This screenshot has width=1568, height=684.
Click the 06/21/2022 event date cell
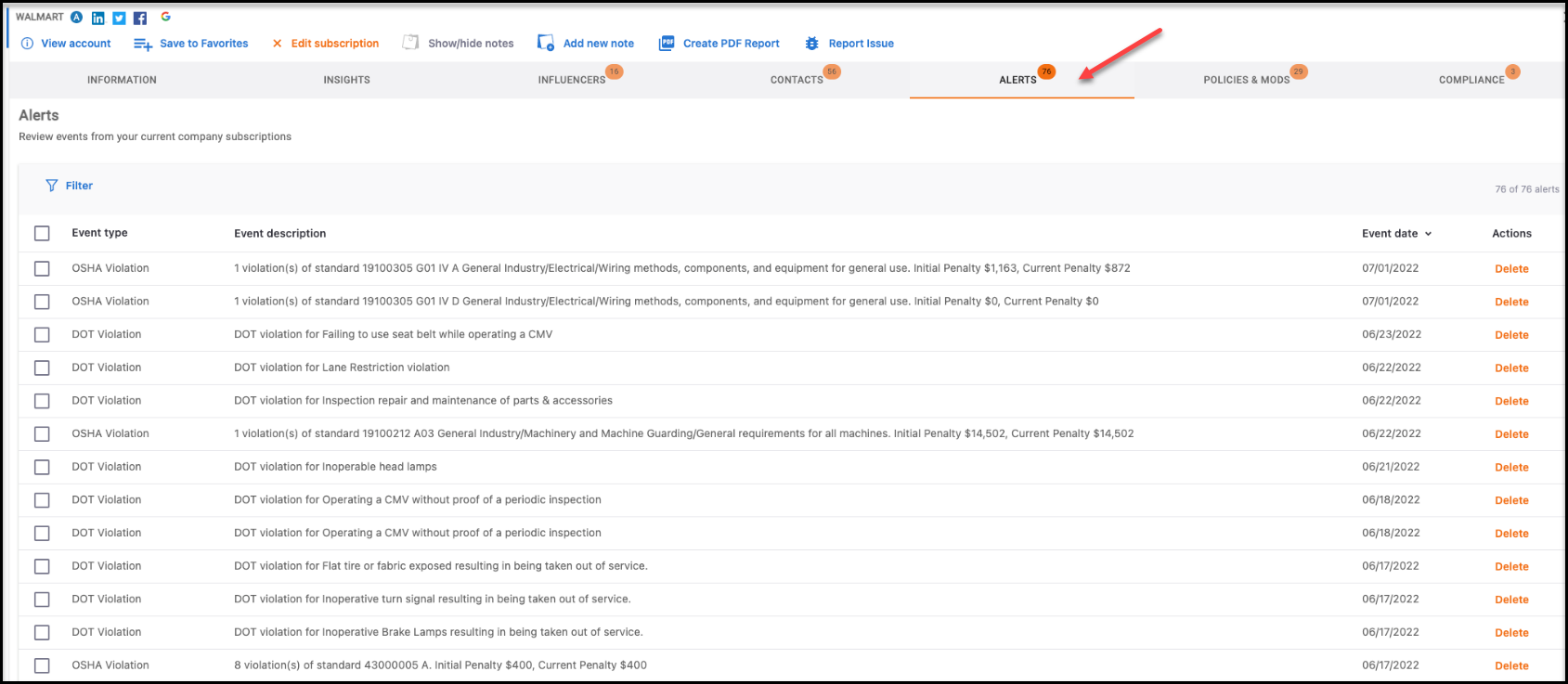point(1391,467)
